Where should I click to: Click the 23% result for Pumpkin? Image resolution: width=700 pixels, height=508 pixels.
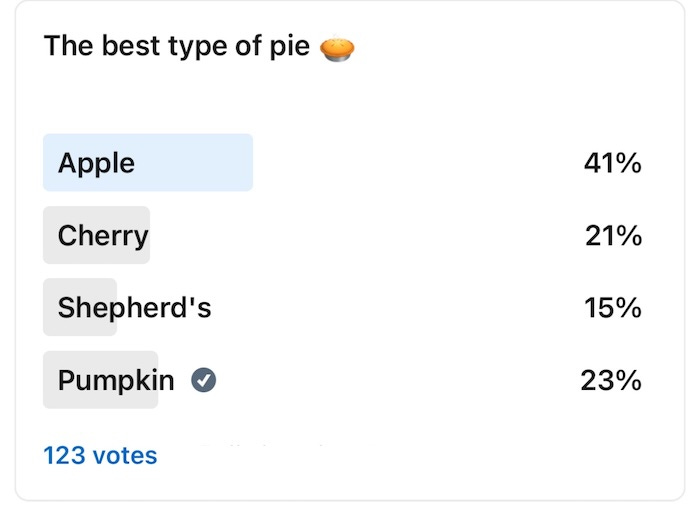click(x=611, y=380)
